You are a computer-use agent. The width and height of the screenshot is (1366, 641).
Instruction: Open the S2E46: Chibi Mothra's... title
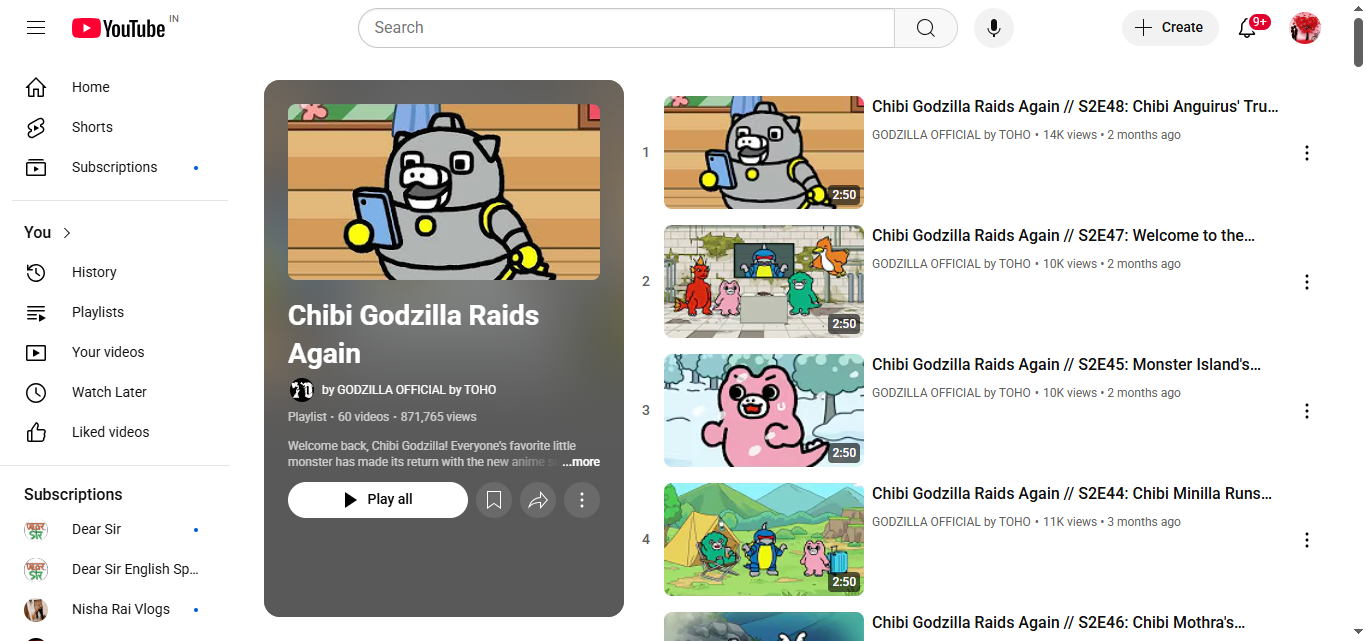pyautogui.click(x=1058, y=623)
